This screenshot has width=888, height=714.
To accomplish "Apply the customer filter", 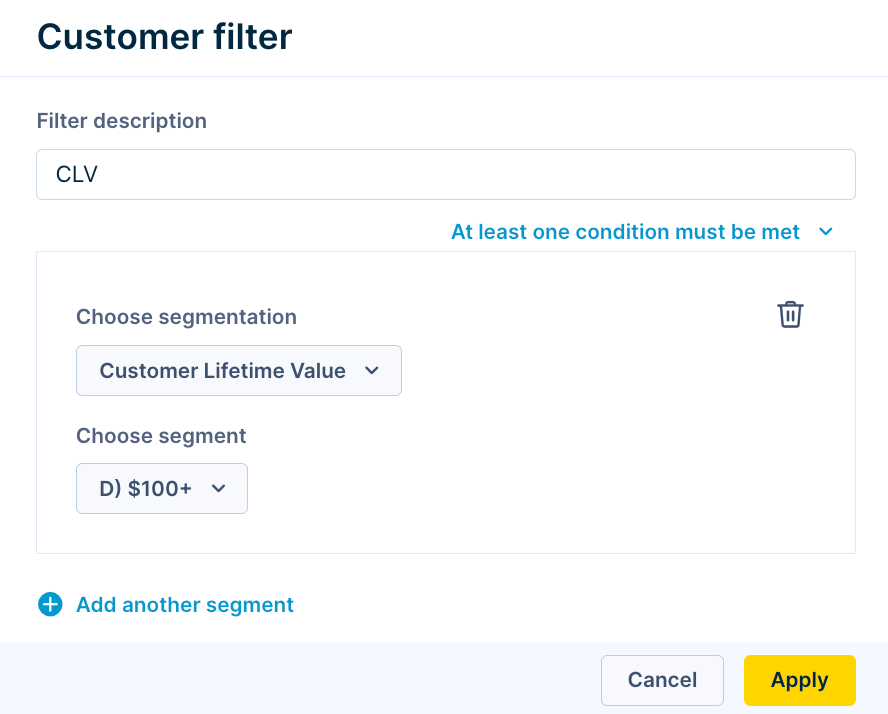I will pyautogui.click(x=799, y=680).
